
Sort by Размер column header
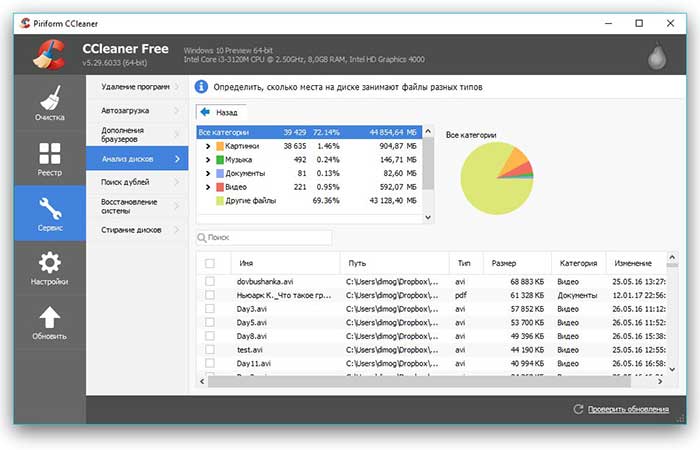[x=517, y=263]
